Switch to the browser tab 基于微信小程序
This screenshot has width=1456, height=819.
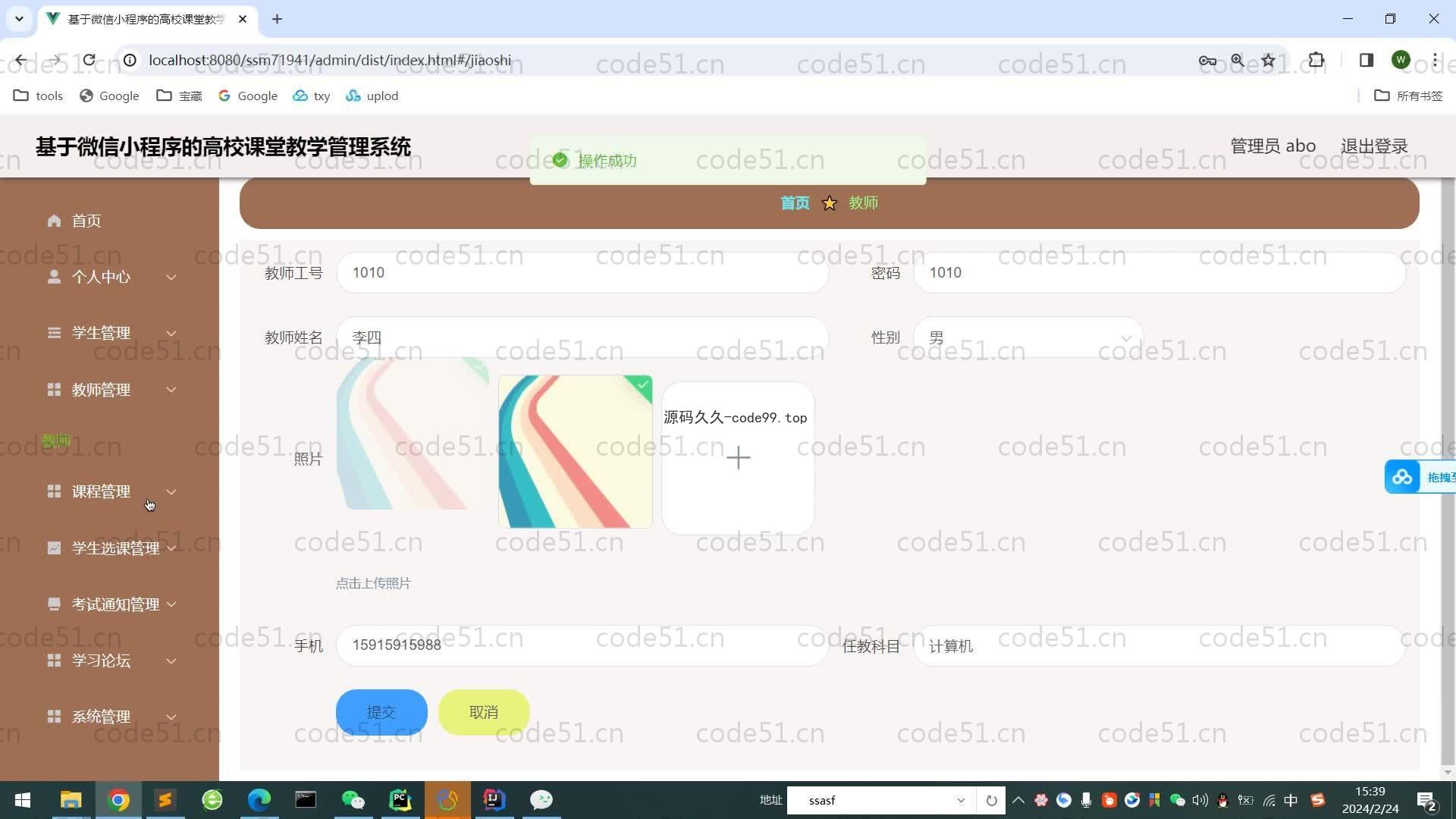click(146, 19)
